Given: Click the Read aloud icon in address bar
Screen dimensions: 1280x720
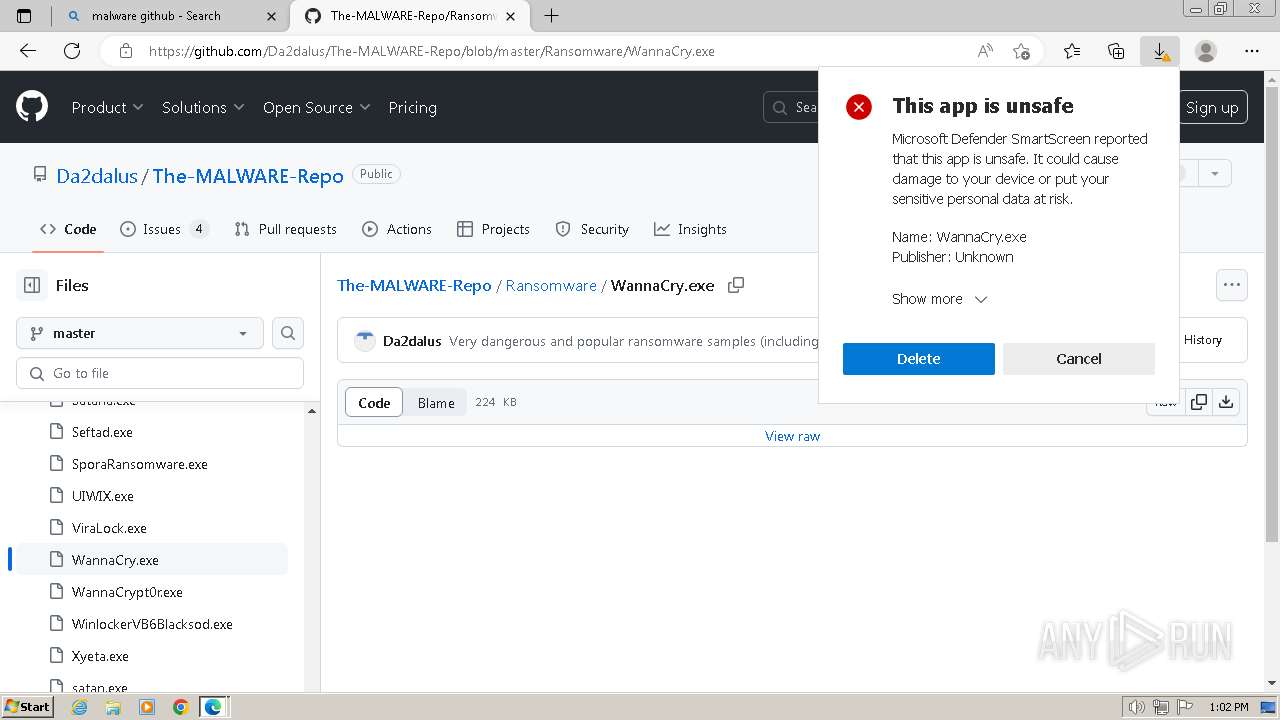Looking at the screenshot, I should (x=985, y=51).
